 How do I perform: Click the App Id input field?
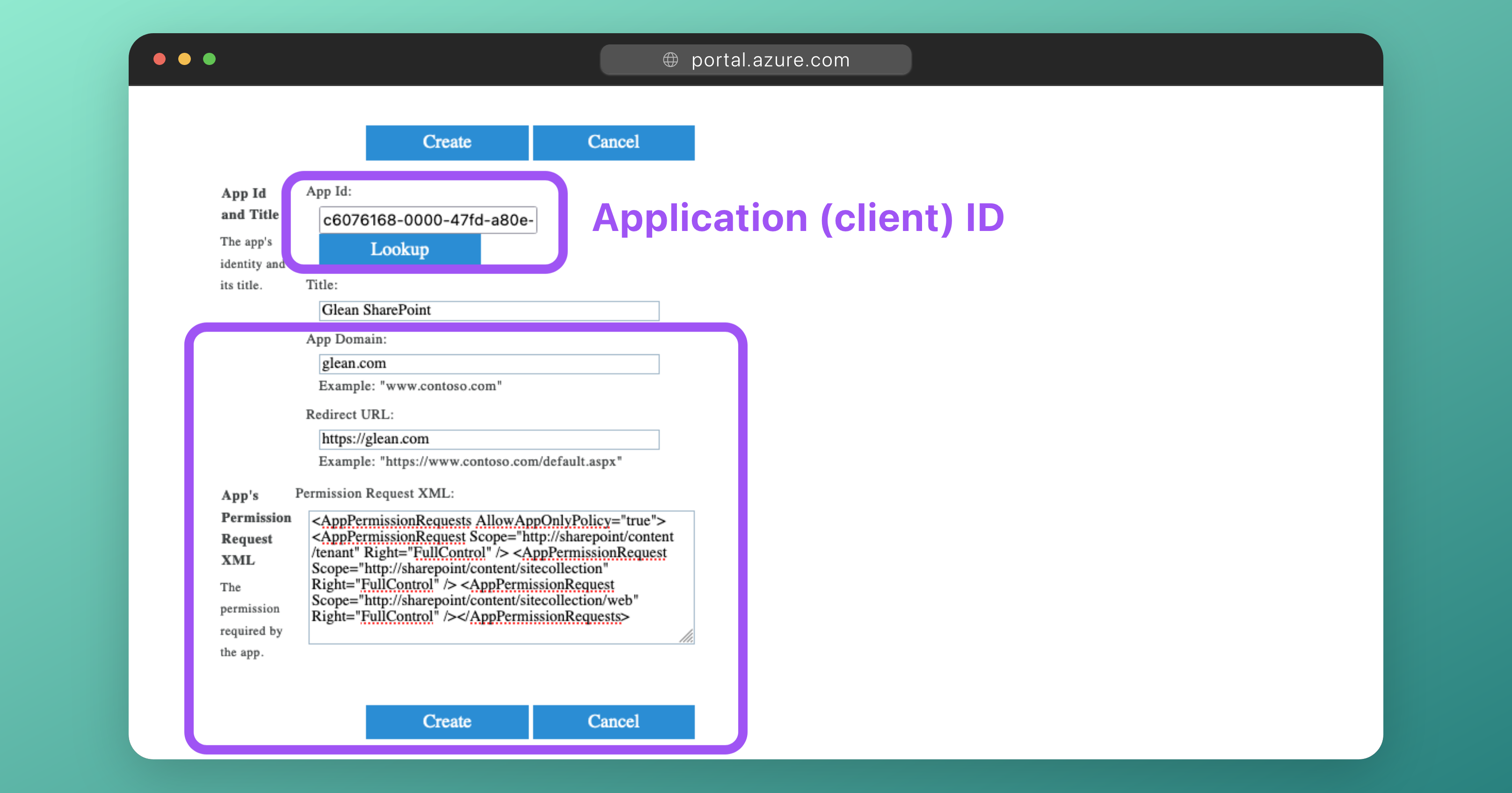pos(428,220)
